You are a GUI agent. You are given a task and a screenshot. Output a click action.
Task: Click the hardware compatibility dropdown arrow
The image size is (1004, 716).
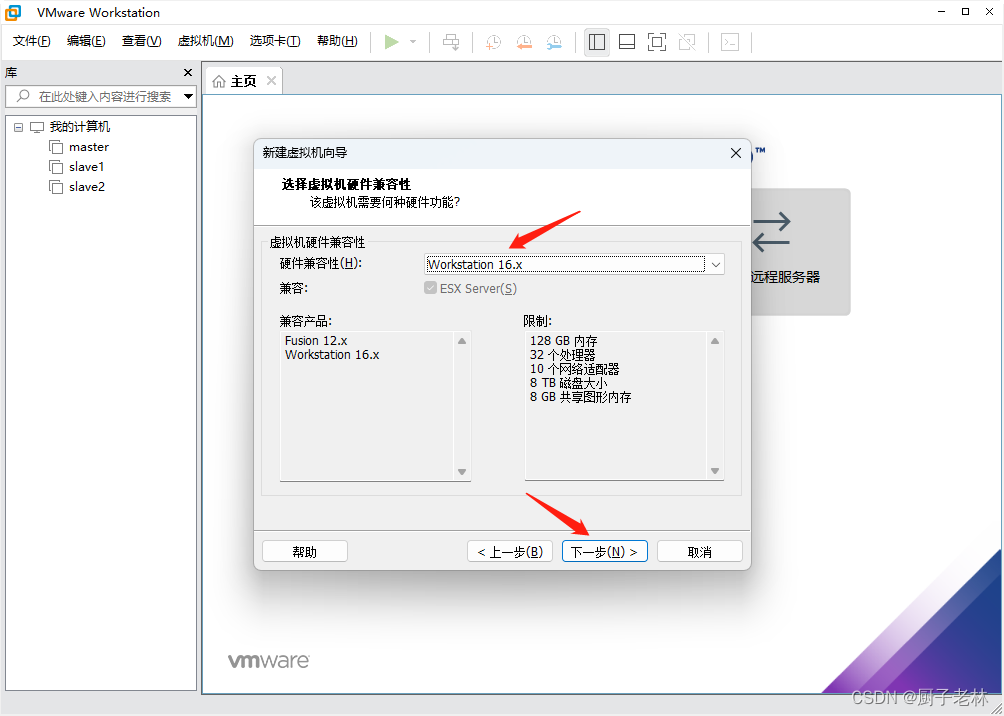[x=716, y=264]
